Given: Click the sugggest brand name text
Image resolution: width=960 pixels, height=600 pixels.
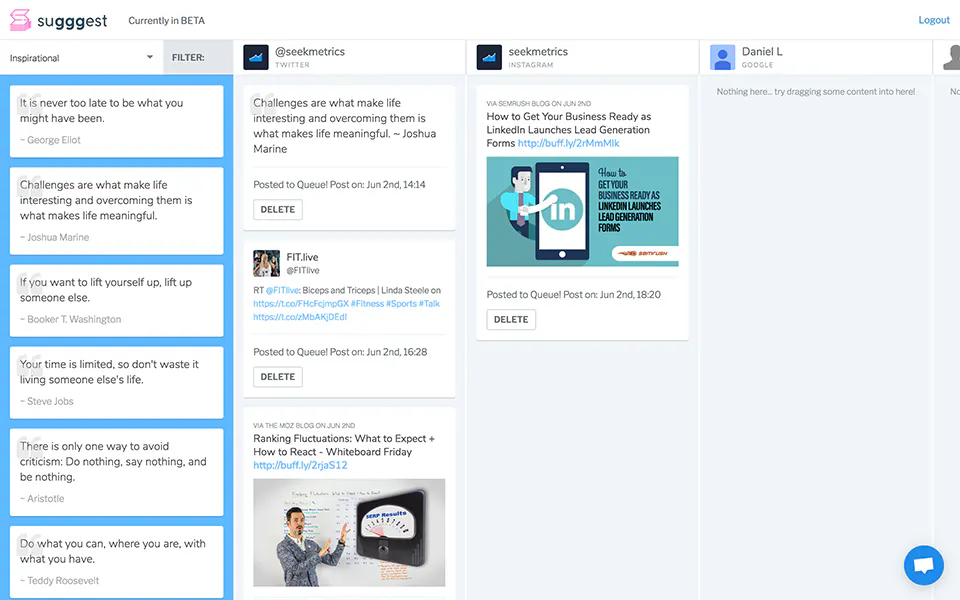Looking at the screenshot, I should point(72,21).
